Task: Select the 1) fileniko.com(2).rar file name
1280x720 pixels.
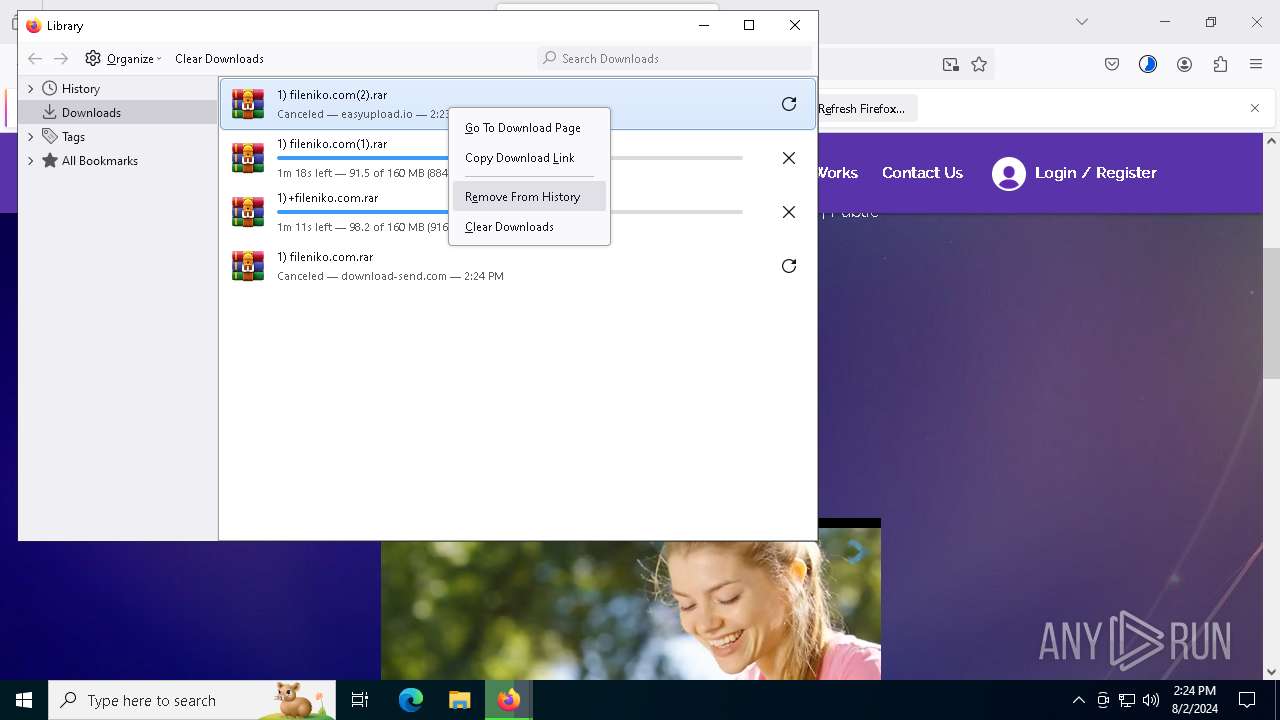Action: point(332,95)
